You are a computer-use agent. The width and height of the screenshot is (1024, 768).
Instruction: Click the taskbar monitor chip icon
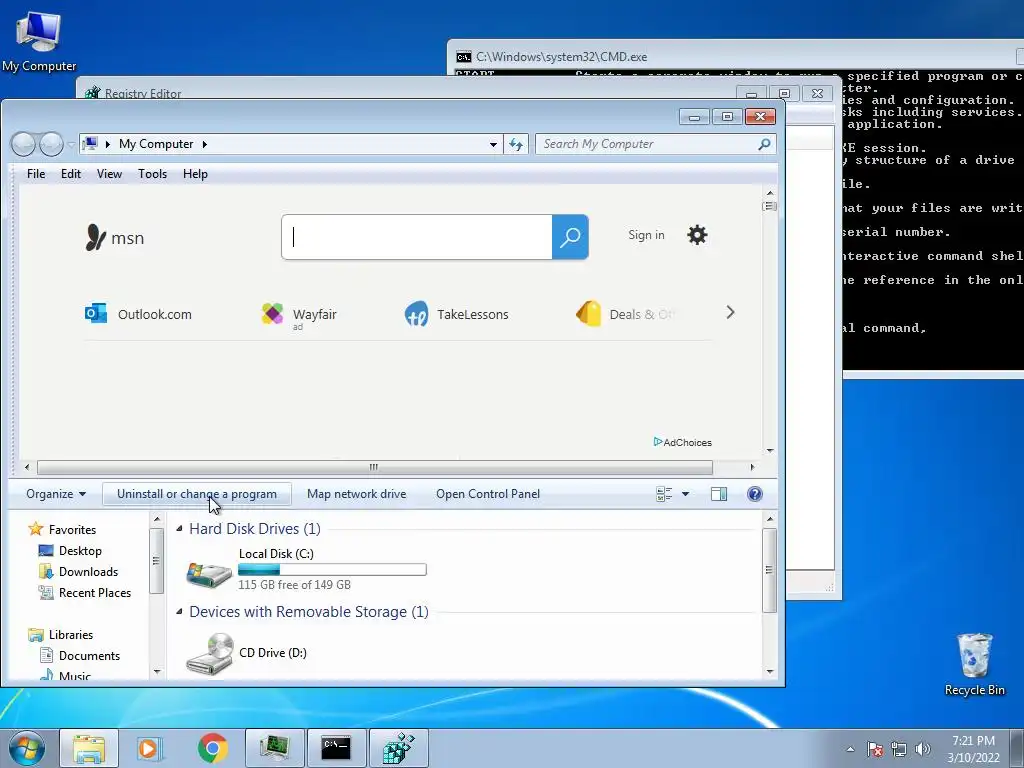click(274, 748)
